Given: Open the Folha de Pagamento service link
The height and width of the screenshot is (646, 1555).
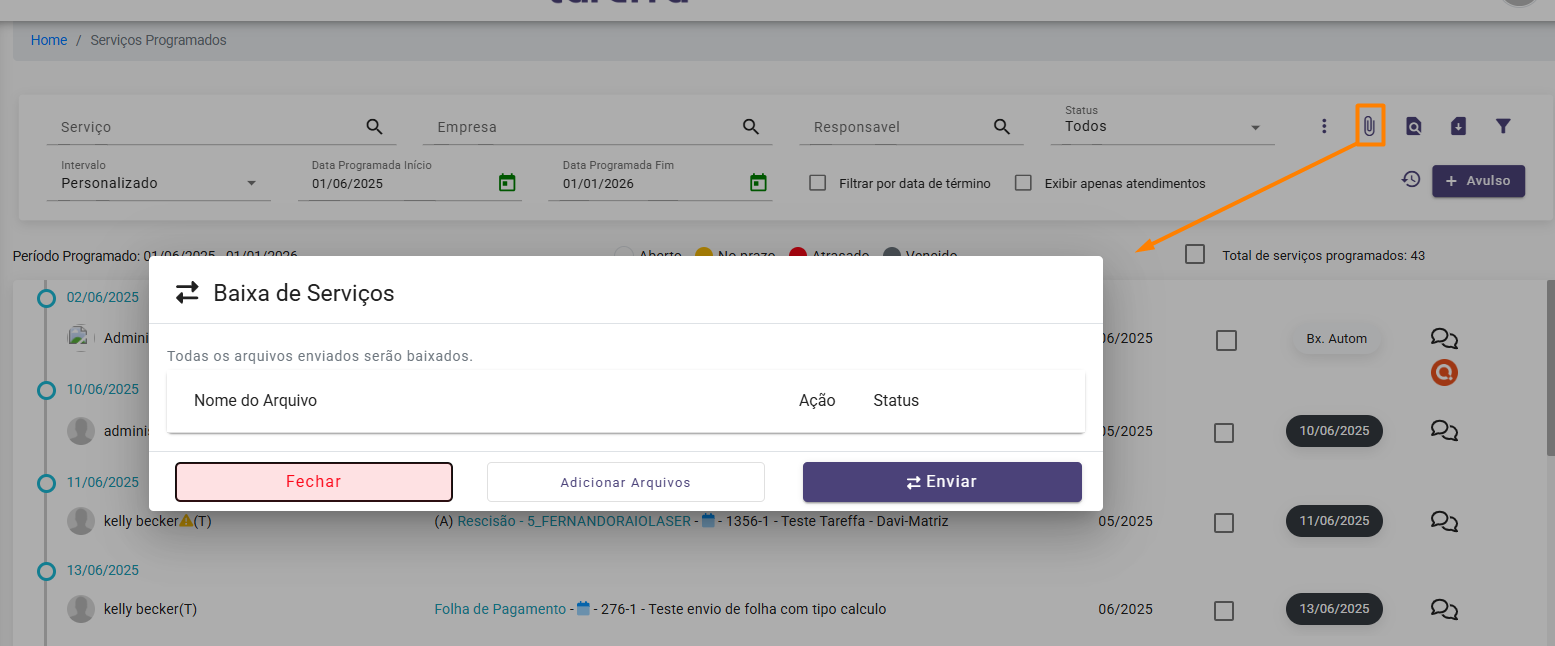Looking at the screenshot, I should tap(499, 609).
